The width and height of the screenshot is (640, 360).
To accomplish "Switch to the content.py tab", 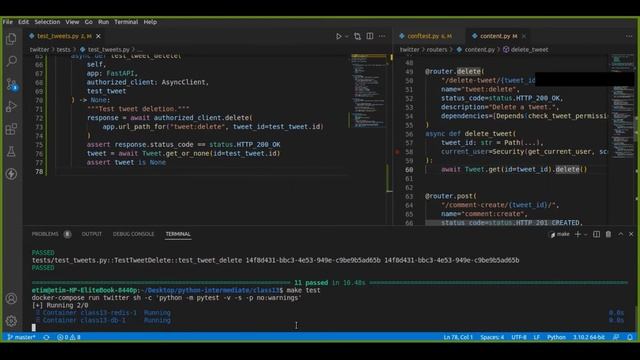I will tap(498, 36).
